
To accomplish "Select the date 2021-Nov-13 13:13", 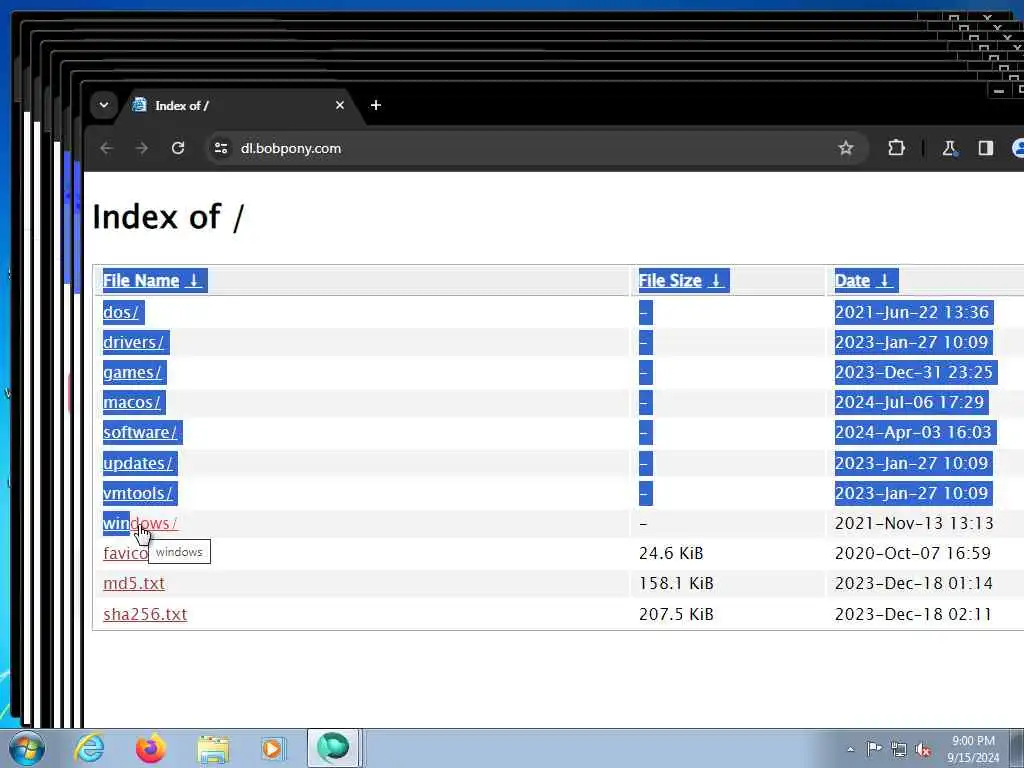I will [x=914, y=523].
